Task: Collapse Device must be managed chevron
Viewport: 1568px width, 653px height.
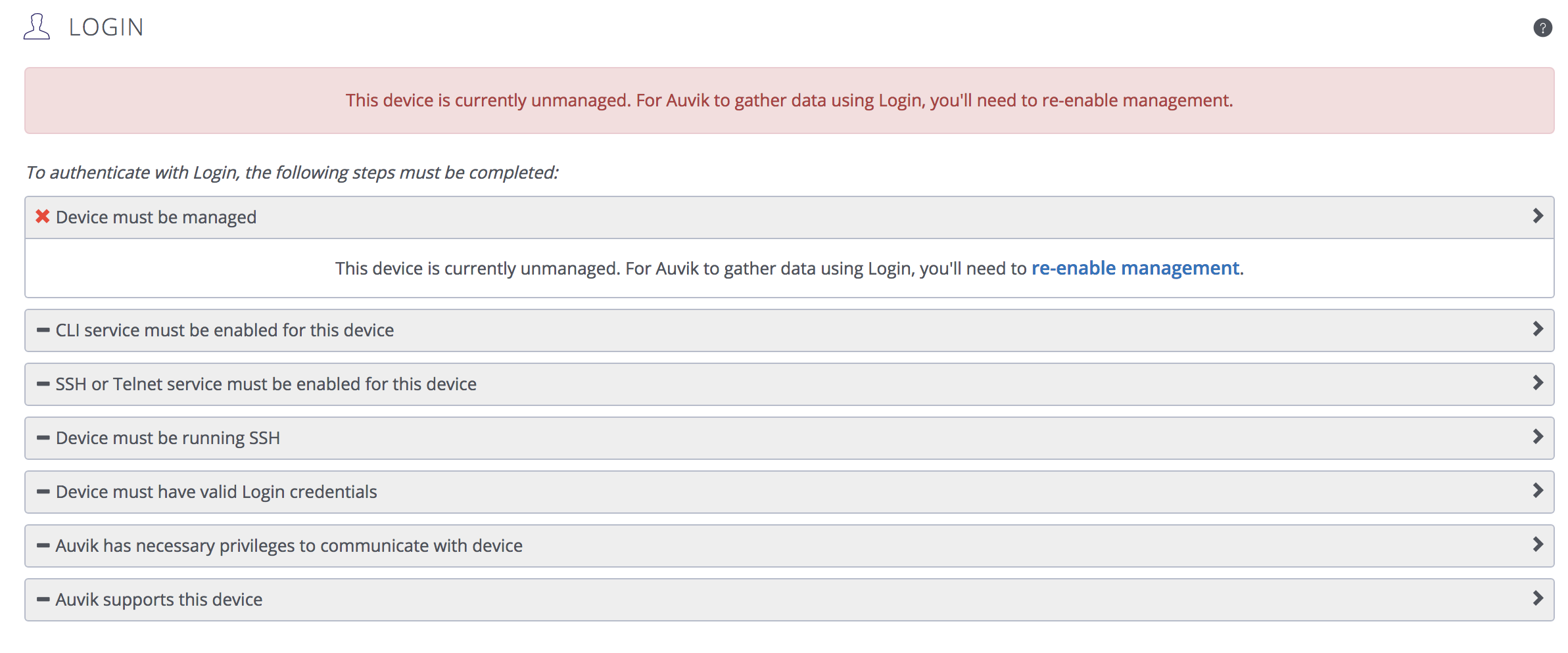Action: click(1538, 216)
